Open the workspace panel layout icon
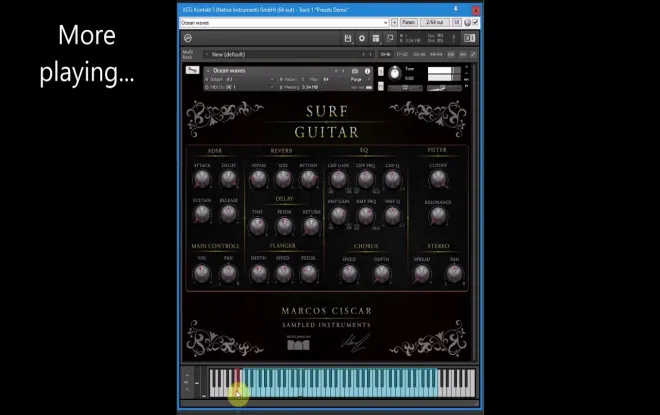 (376, 38)
